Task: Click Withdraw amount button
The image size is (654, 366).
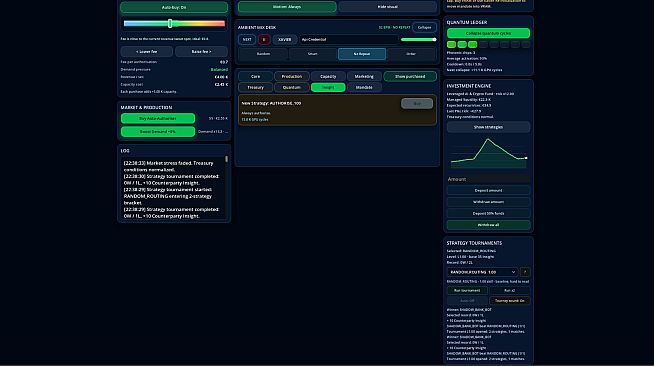Action: click(488, 202)
